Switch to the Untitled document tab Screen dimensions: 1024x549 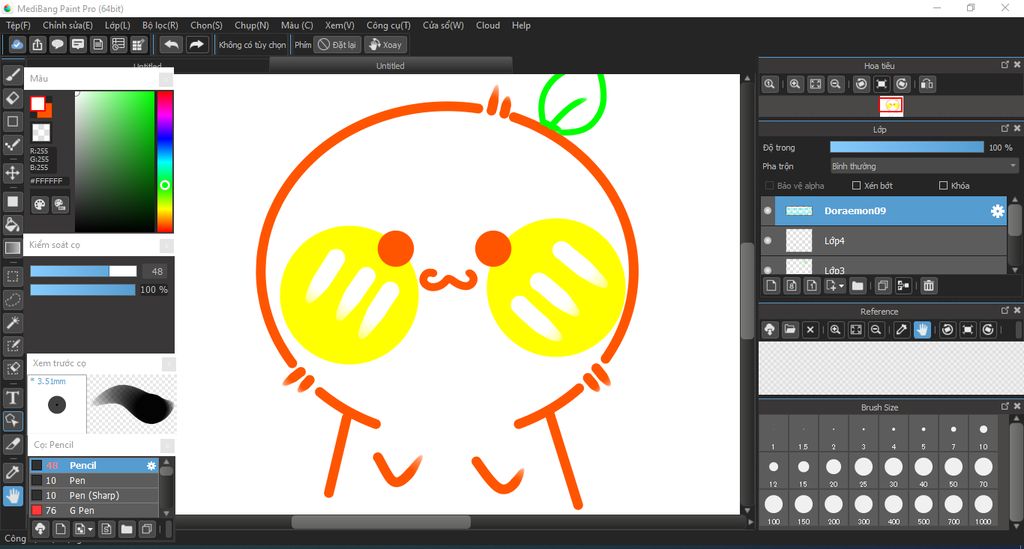click(391, 65)
